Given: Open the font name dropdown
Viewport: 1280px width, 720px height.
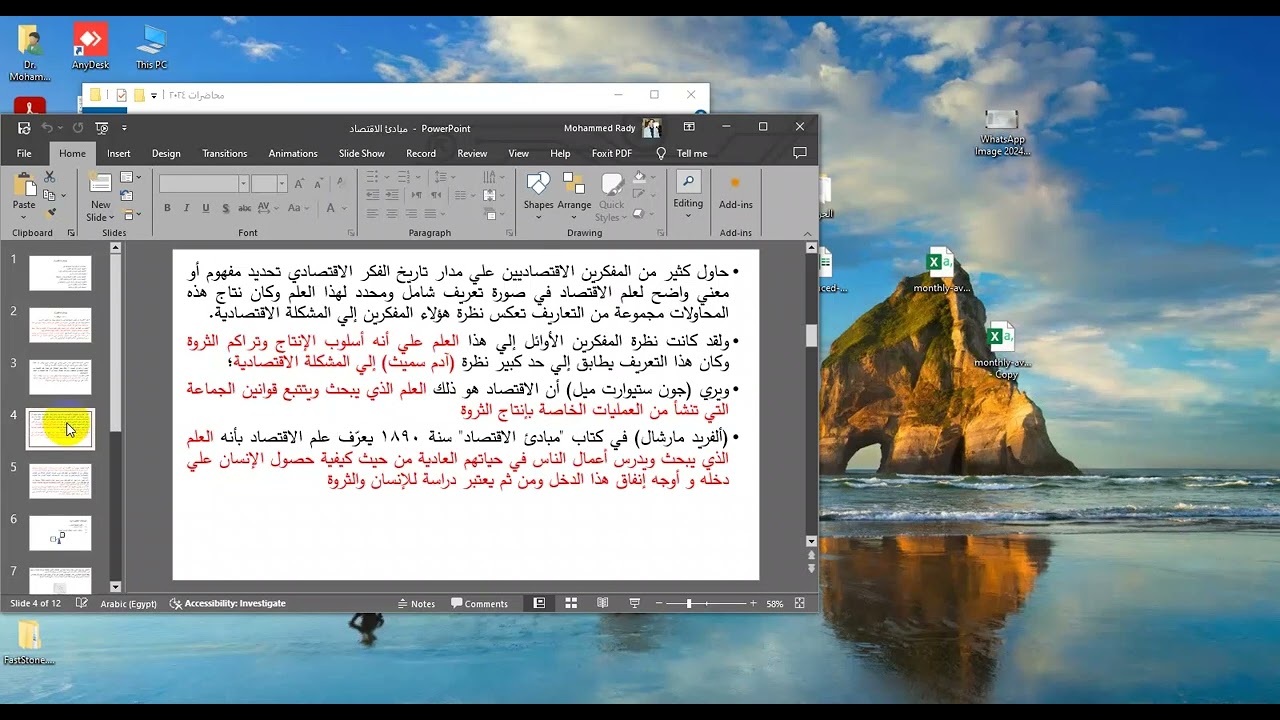Looking at the screenshot, I should coord(243,183).
